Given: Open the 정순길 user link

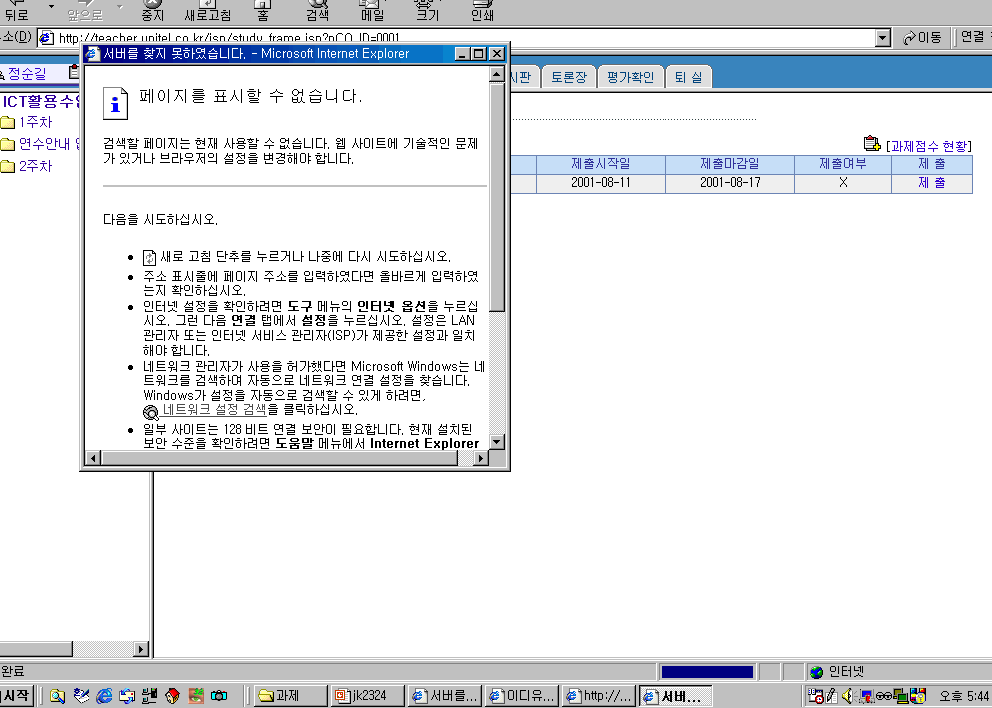Looking at the screenshot, I should point(27,73).
